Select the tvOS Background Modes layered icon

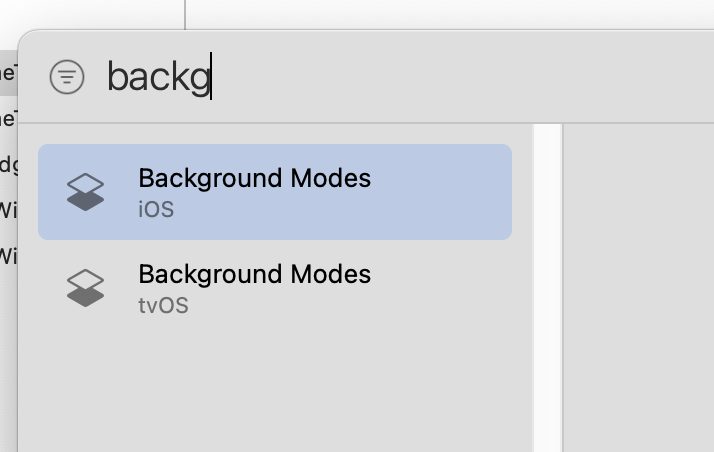pyautogui.click(x=86, y=288)
